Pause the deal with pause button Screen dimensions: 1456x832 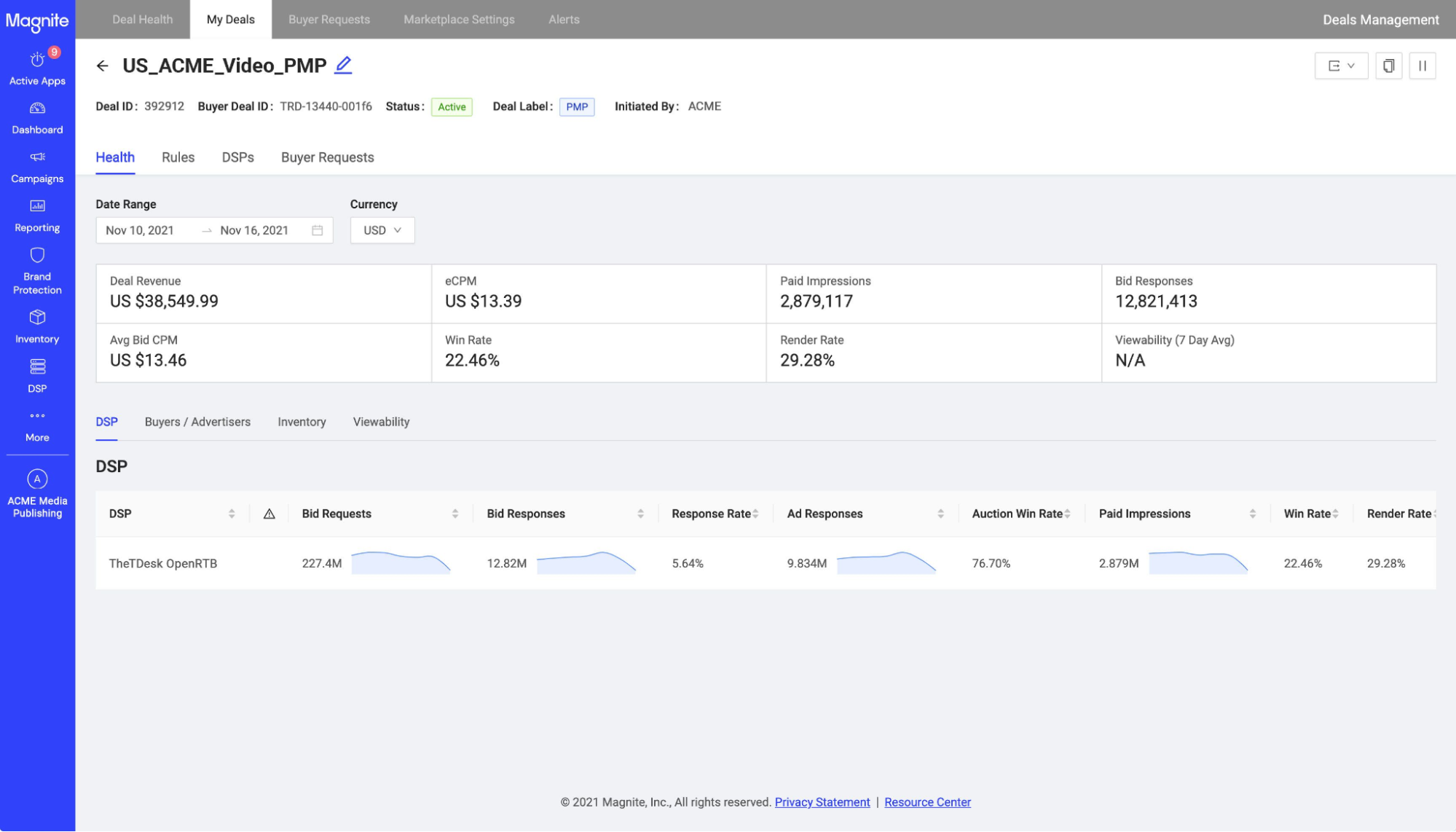click(1422, 66)
